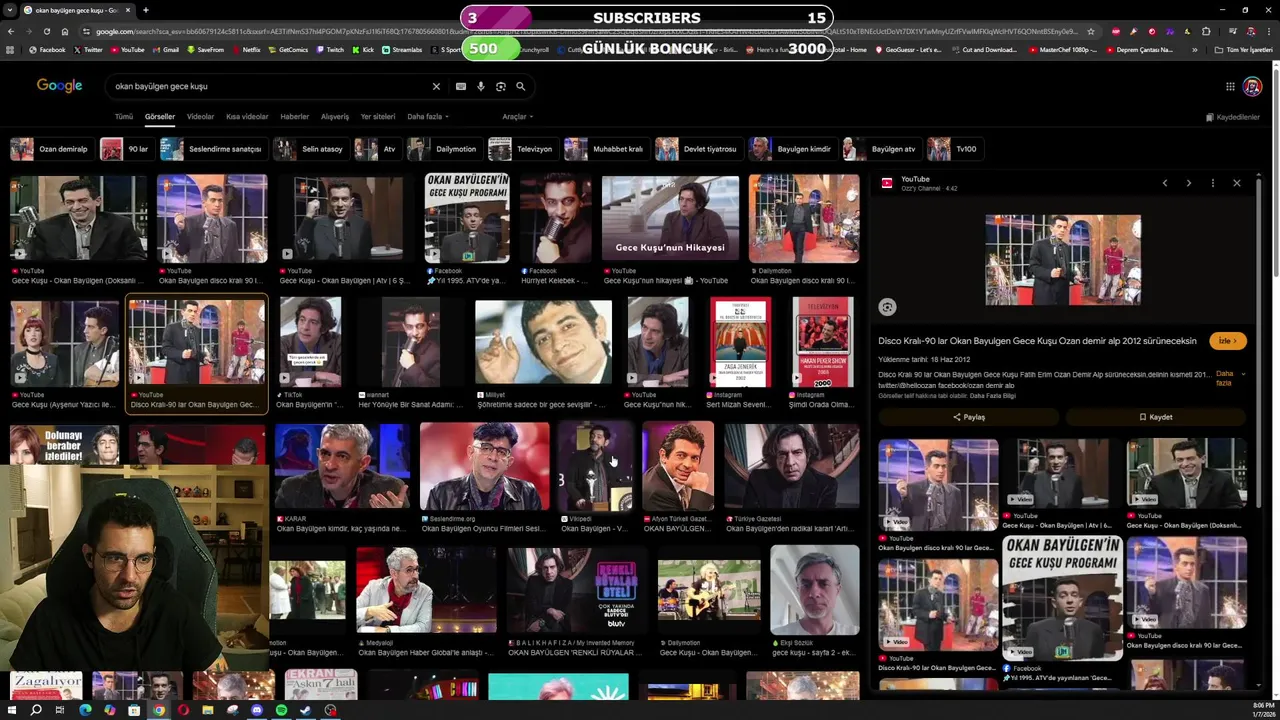Open the Araçlar tools dropdown
Viewport: 1280px width, 720px height.
click(x=517, y=117)
